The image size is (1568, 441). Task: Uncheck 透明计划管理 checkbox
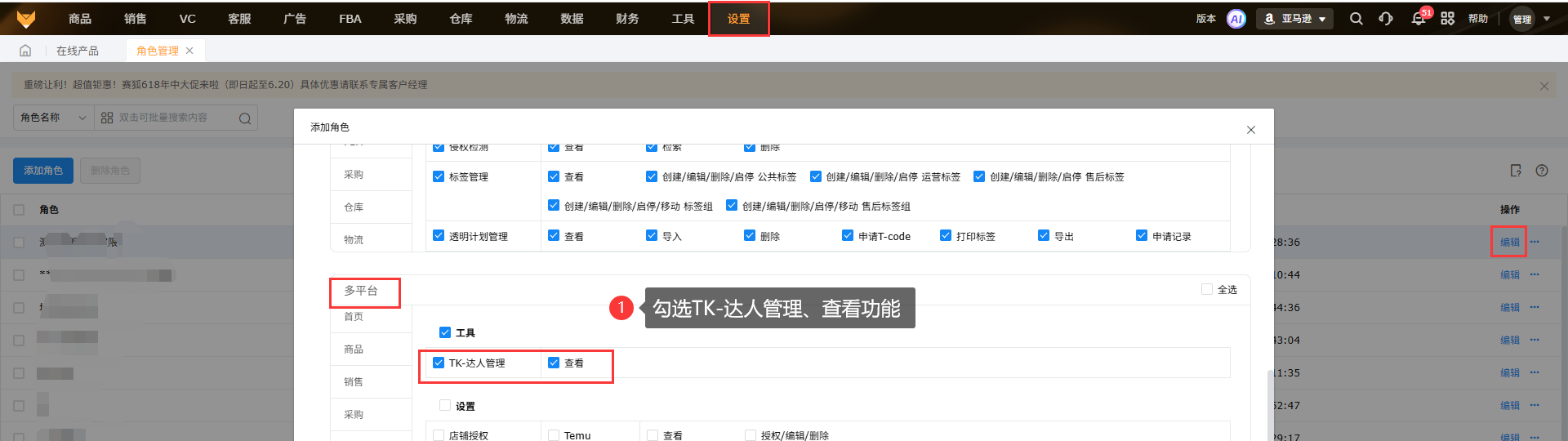pyautogui.click(x=439, y=235)
